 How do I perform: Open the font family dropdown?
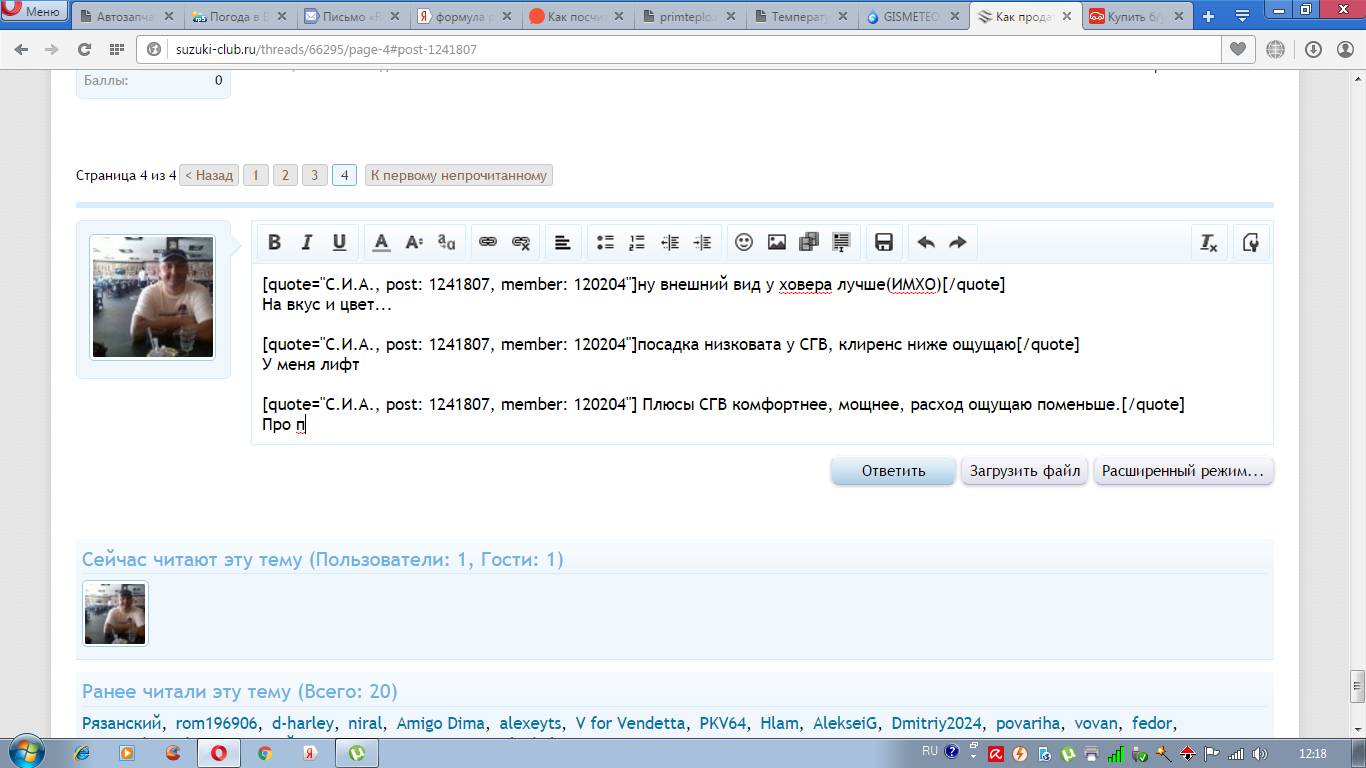coord(446,242)
